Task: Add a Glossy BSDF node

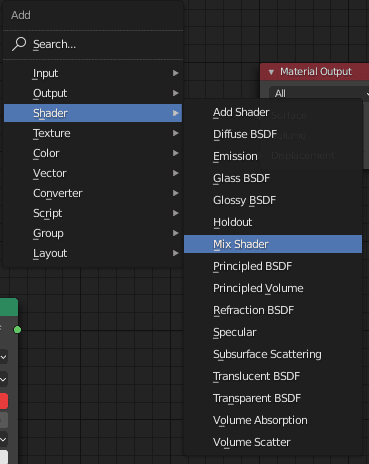Action: [x=273, y=200]
